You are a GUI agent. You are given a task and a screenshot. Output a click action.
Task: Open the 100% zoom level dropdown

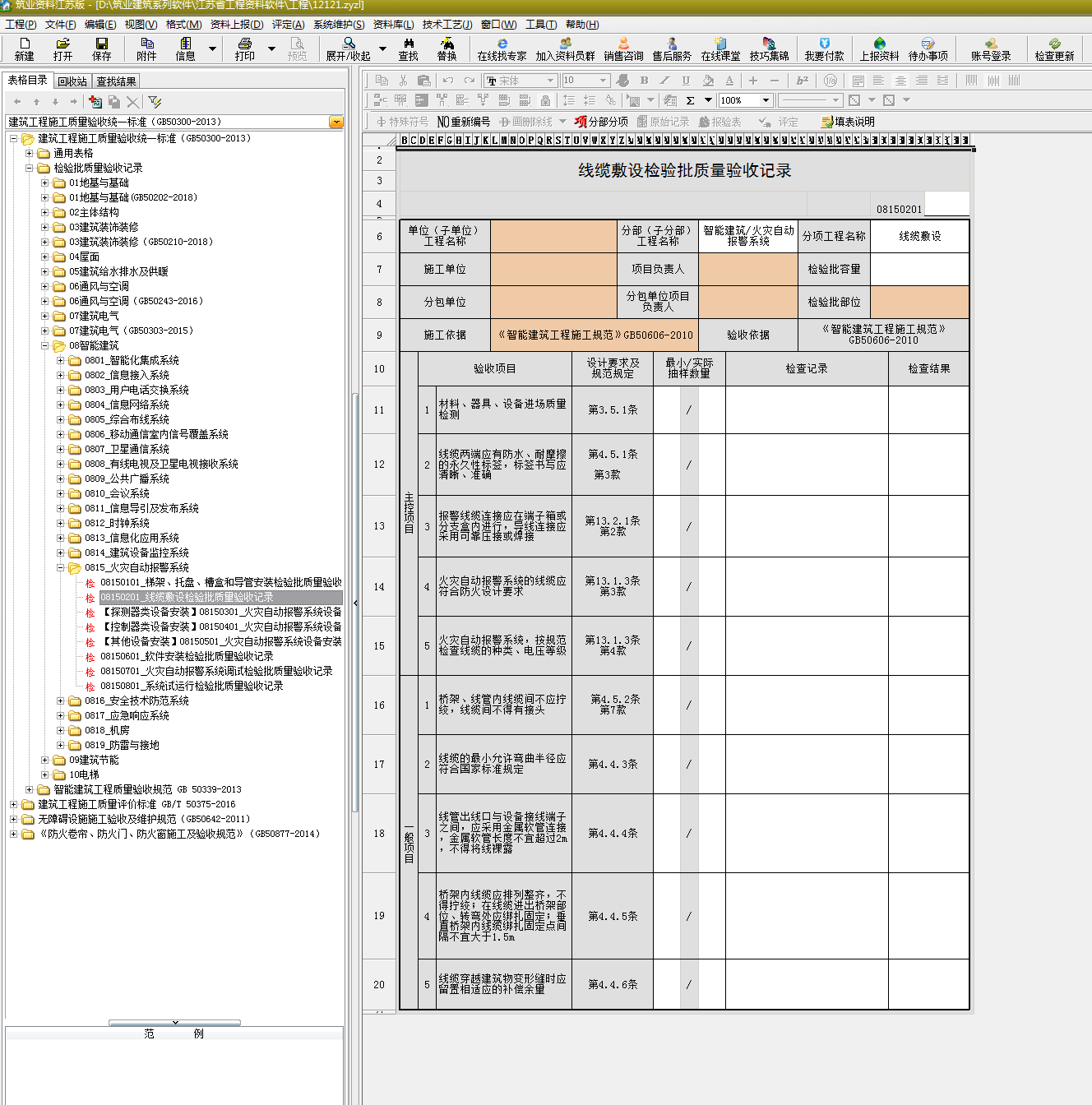pyautogui.click(x=766, y=100)
